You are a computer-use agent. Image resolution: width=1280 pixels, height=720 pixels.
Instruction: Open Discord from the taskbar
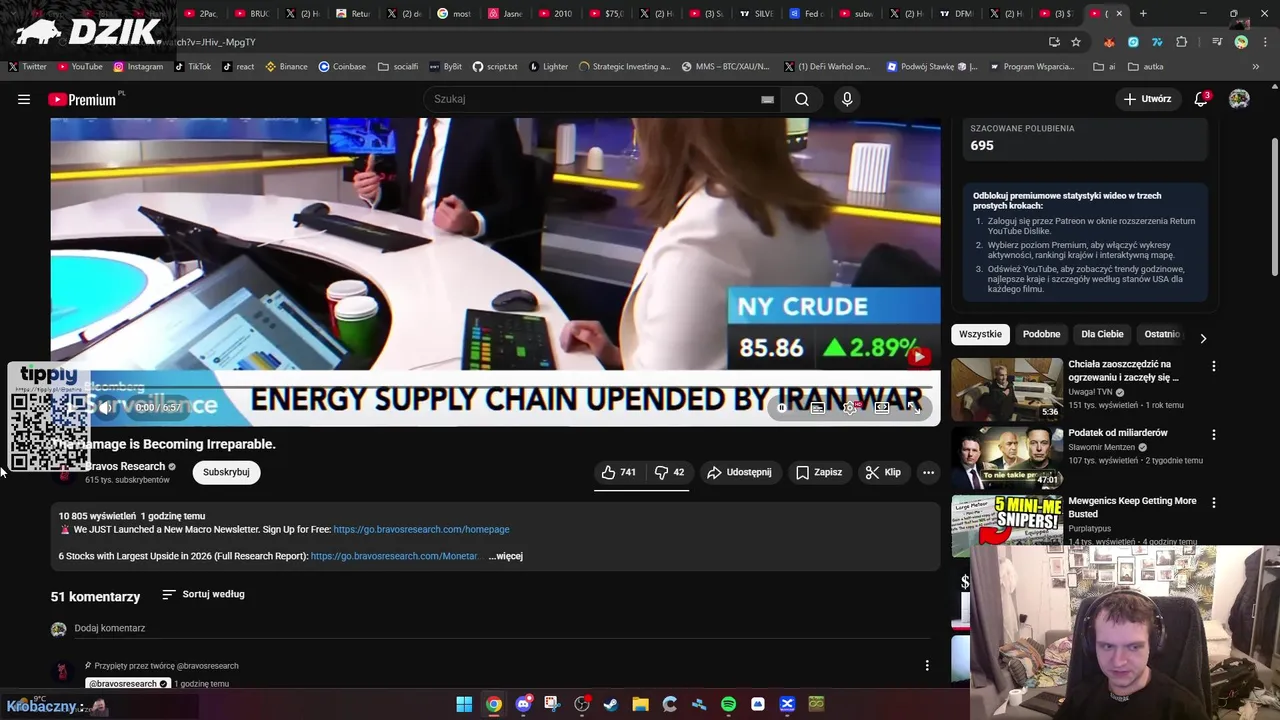coord(523,704)
